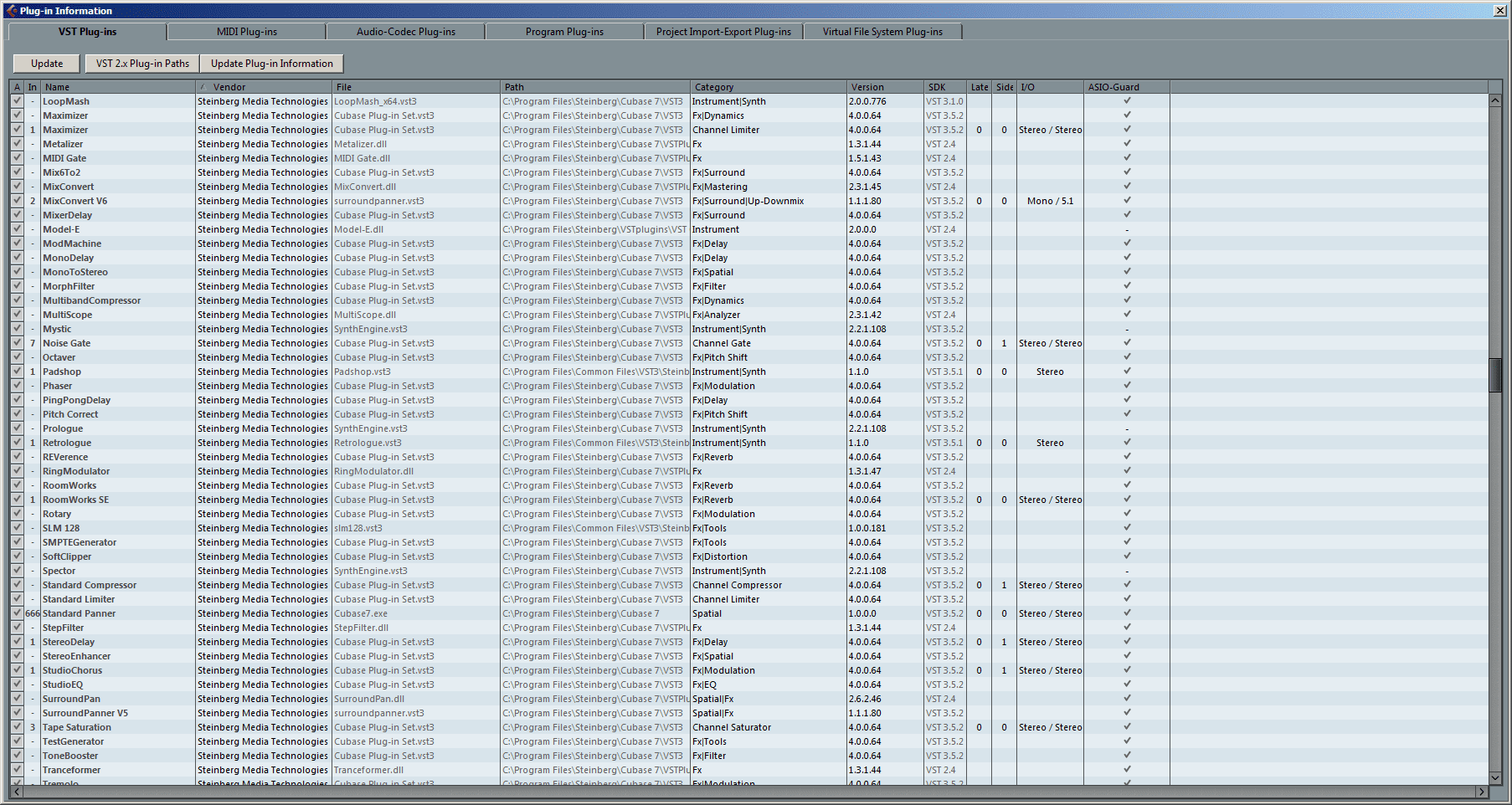Toggle the MIDI Gate enable checkbox
1512x805 pixels.
17,158
